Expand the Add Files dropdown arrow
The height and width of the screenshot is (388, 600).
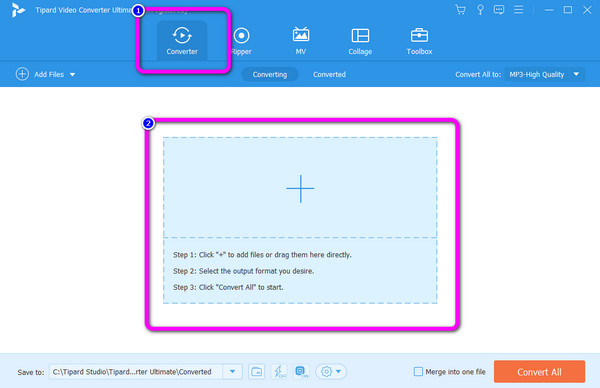pyautogui.click(x=72, y=75)
